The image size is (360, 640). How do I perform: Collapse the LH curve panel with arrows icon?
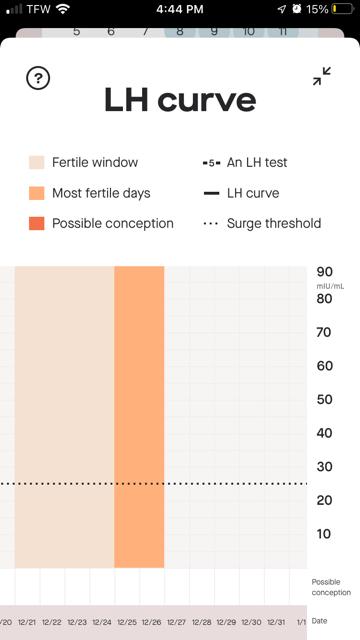[x=322, y=76]
